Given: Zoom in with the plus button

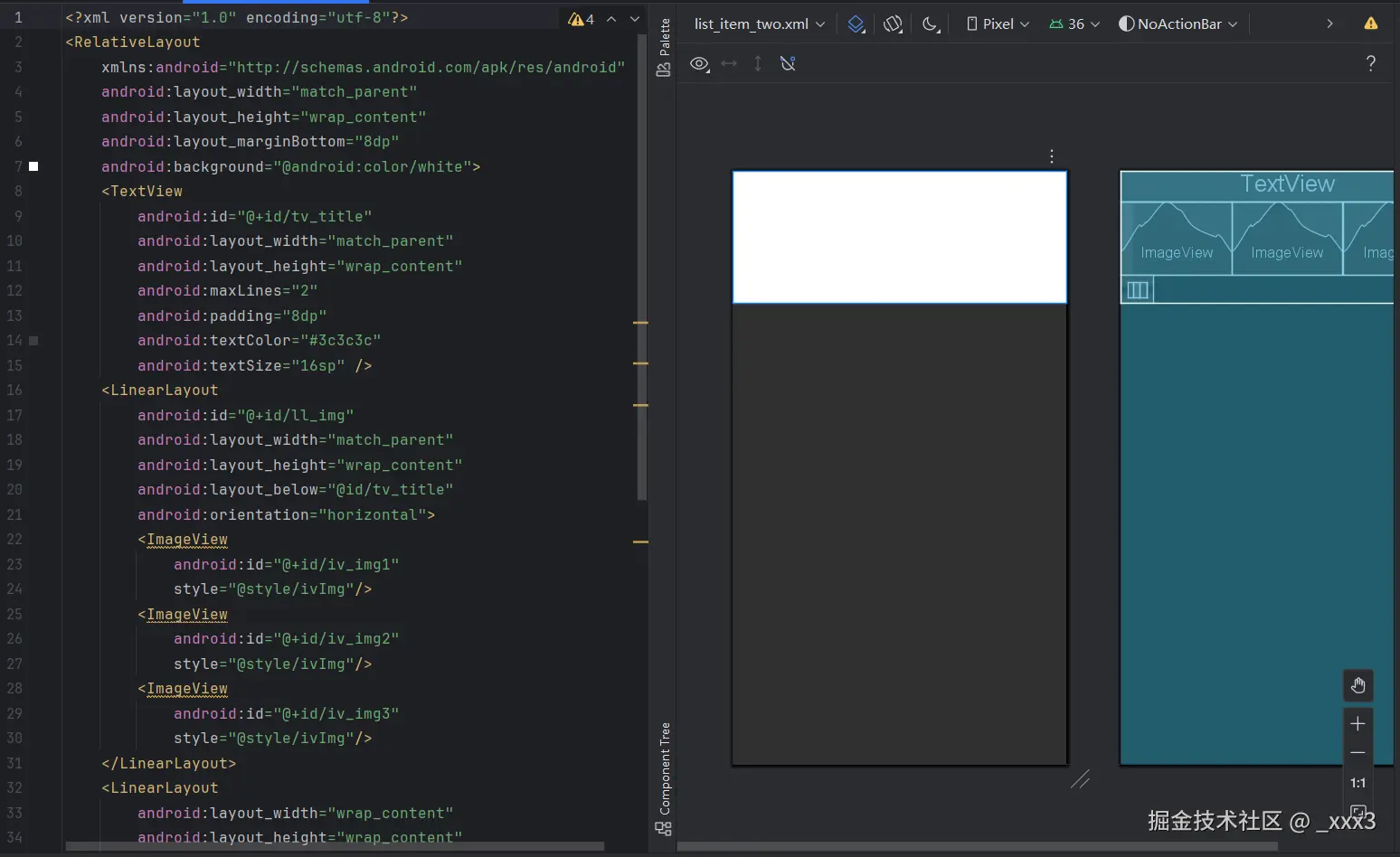Looking at the screenshot, I should (1357, 723).
